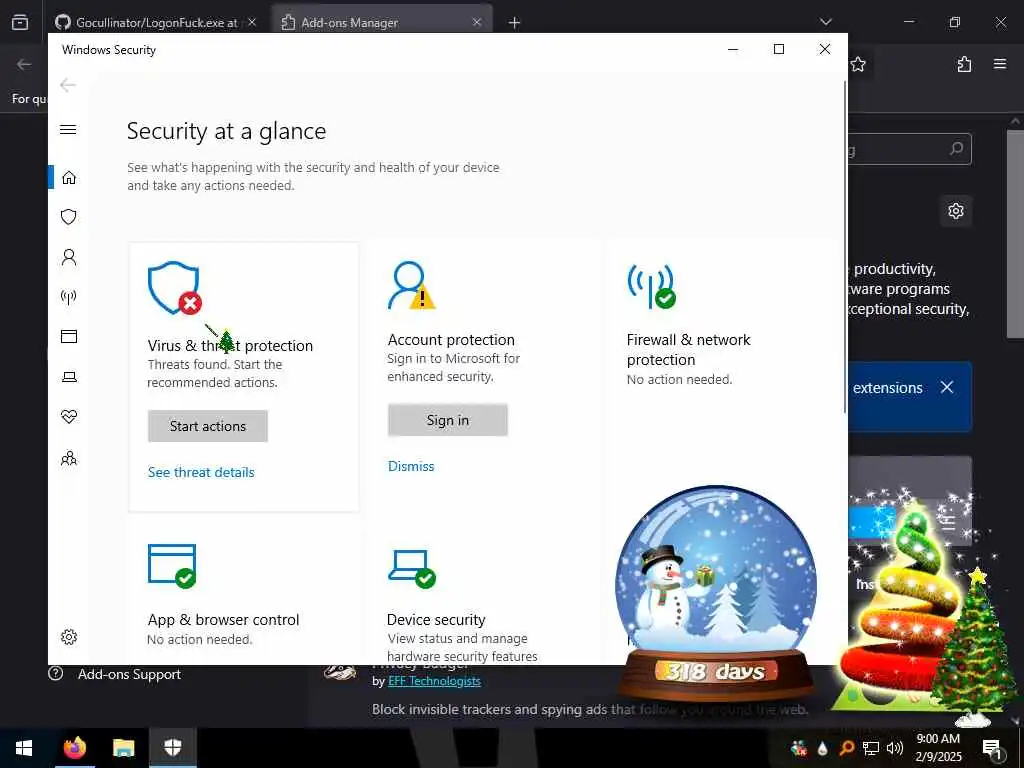The width and height of the screenshot is (1024, 768).
Task: Open the EFF Technologists author link
Action: pos(434,681)
